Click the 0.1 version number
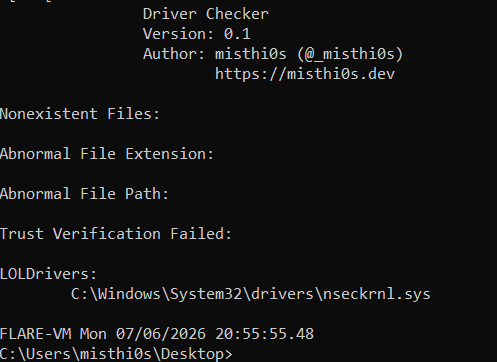Image resolution: width=497 pixels, height=362 pixels. 237,34
